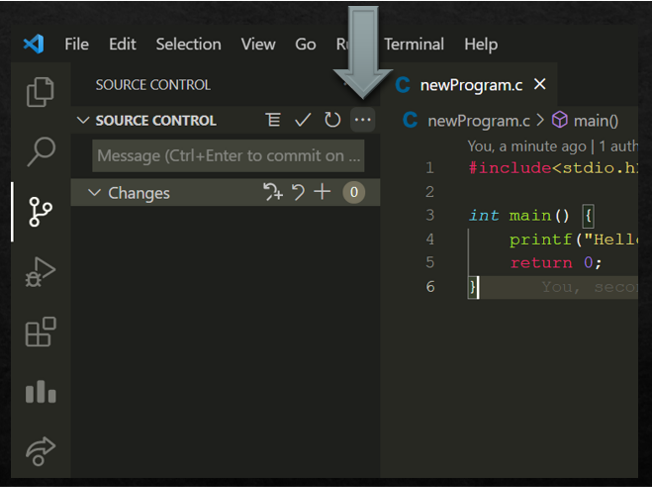The width and height of the screenshot is (652, 487).
Task: Click the purple cube symbol icon in breadcrumb
Action: click(x=560, y=120)
